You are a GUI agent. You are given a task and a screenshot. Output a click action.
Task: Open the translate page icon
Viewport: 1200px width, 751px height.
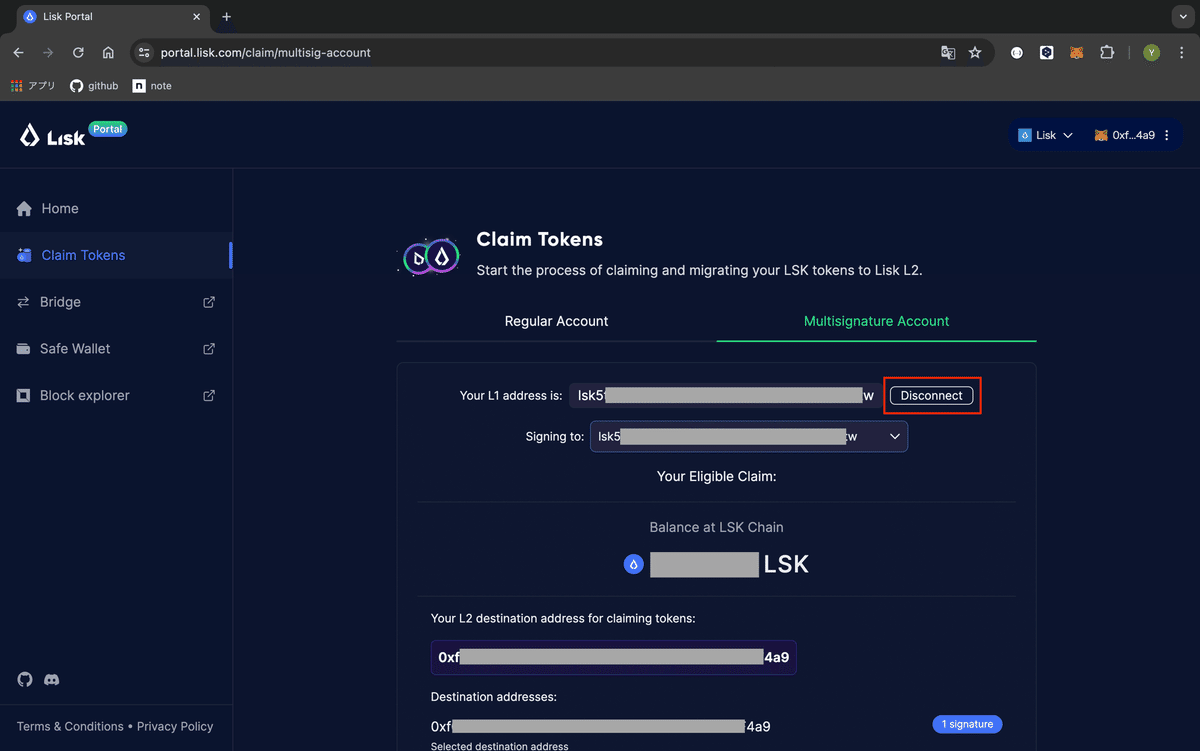tap(948, 53)
